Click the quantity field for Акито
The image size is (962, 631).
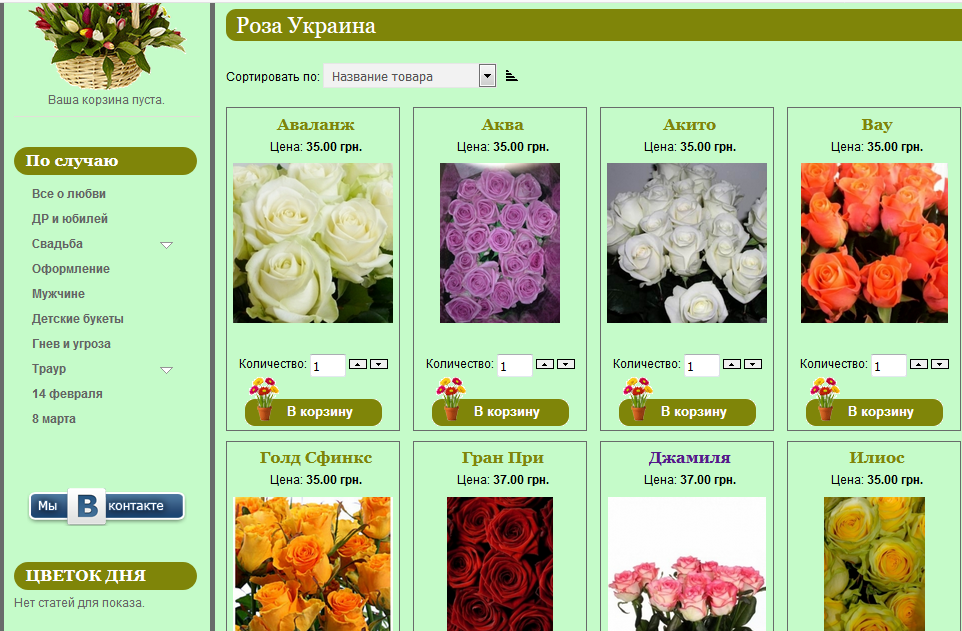701,366
